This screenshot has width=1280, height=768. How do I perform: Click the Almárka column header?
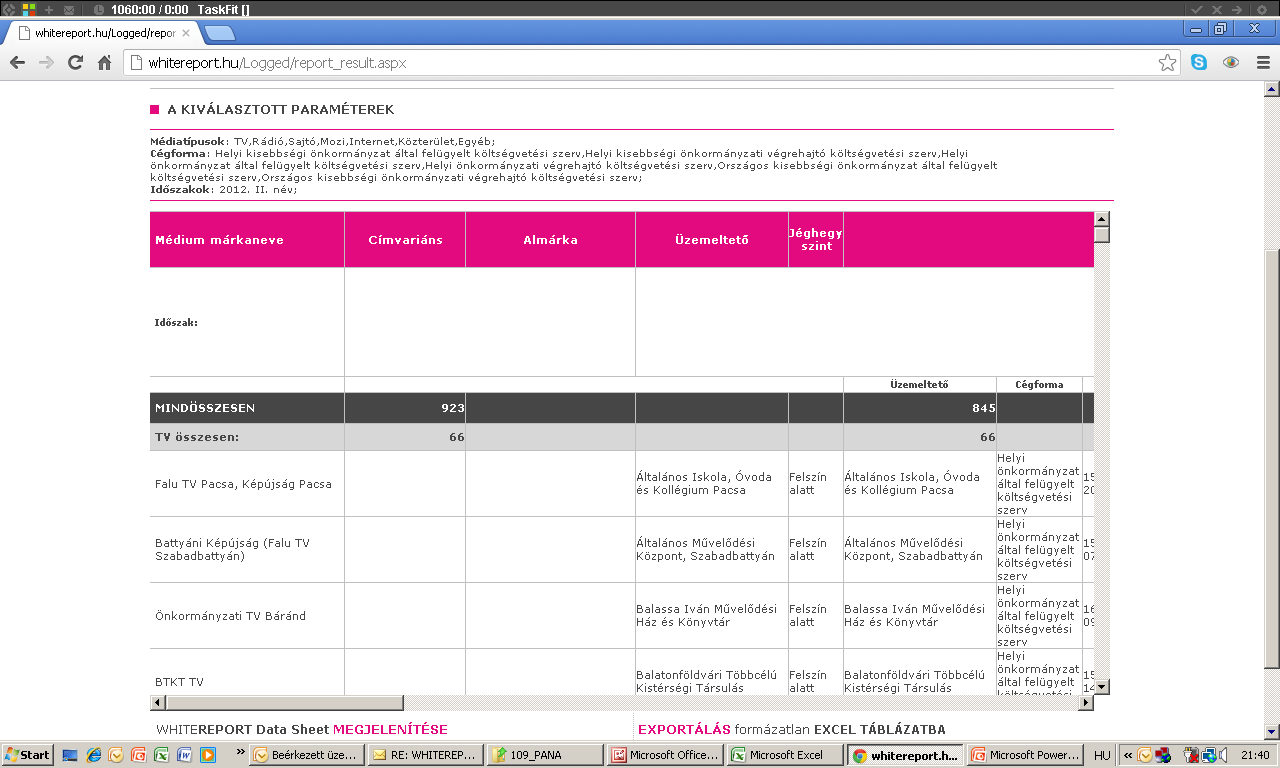pyautogui.click(x=550, y=240)
